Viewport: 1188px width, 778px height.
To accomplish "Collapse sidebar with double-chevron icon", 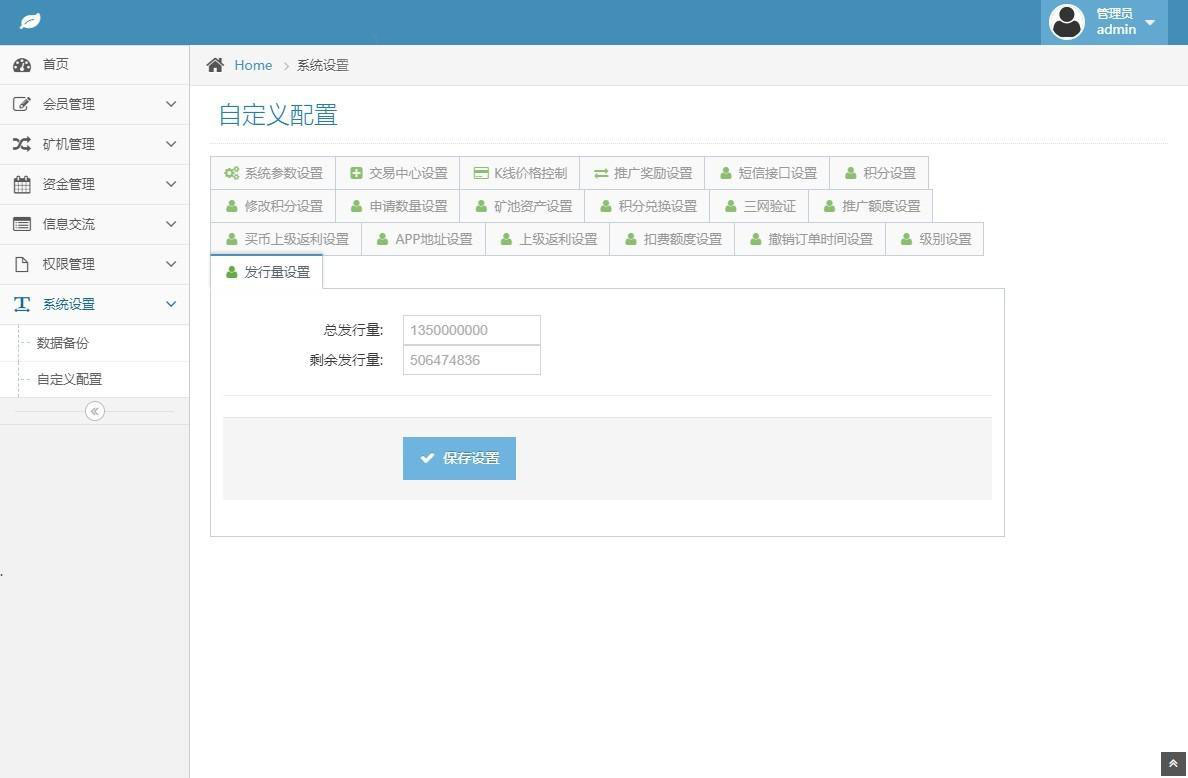I will point(95,411).
